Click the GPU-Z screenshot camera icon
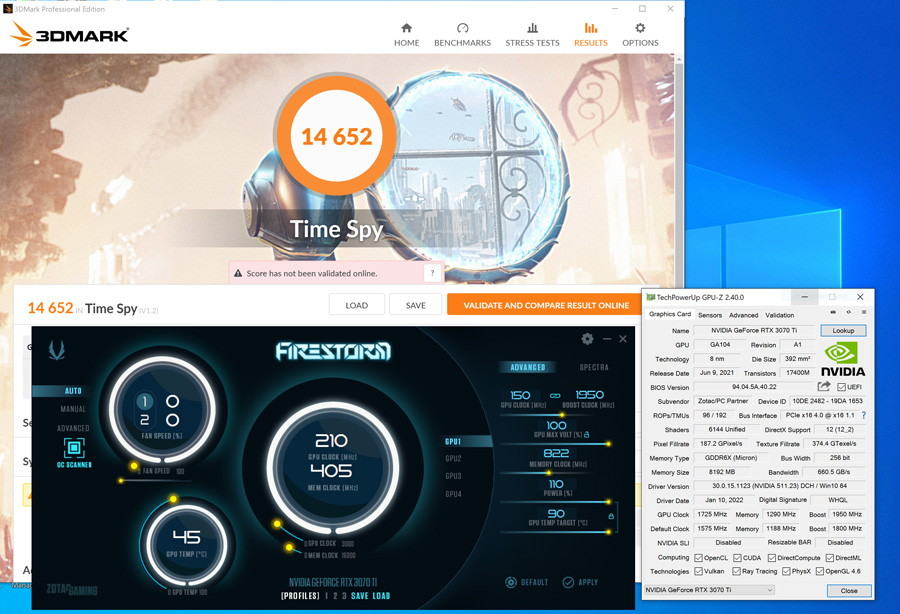 pos(833,312)
